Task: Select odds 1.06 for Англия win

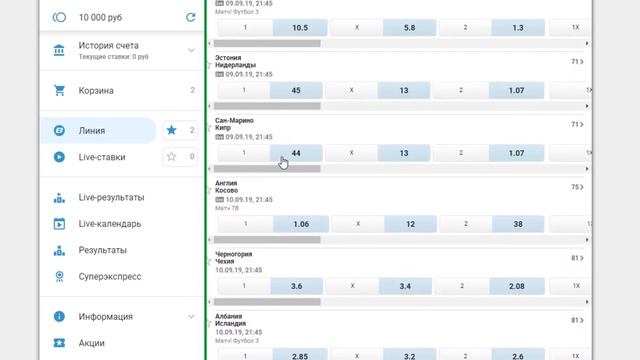Action: click(301, 224)
